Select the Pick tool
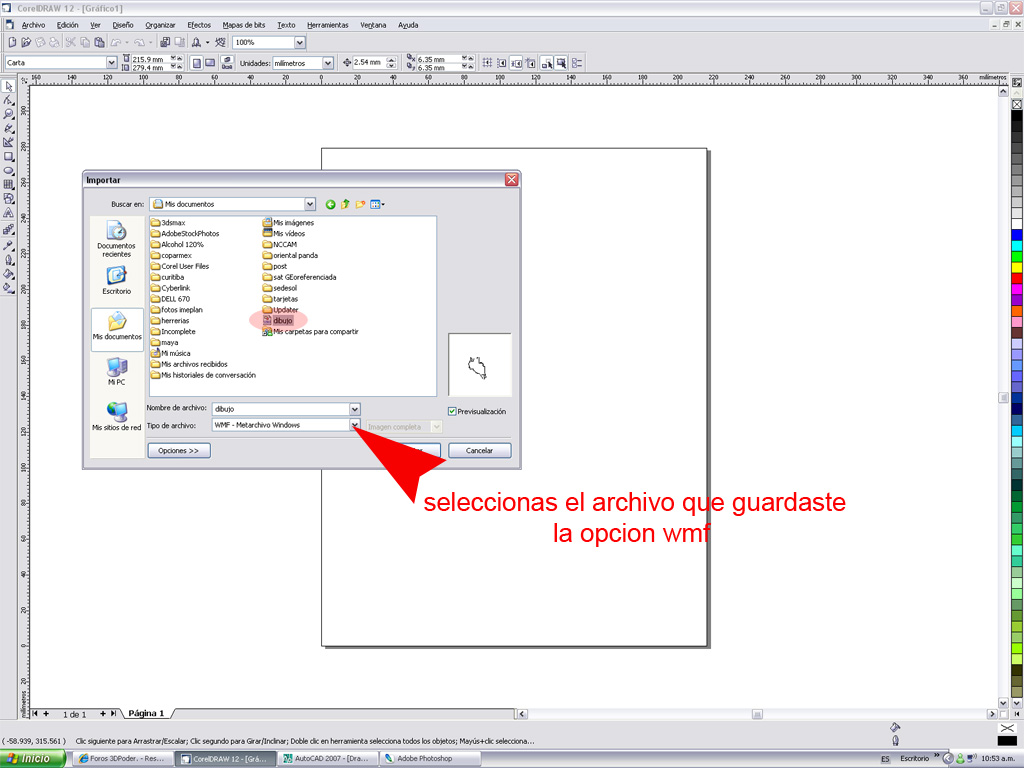 coord(8,86)
